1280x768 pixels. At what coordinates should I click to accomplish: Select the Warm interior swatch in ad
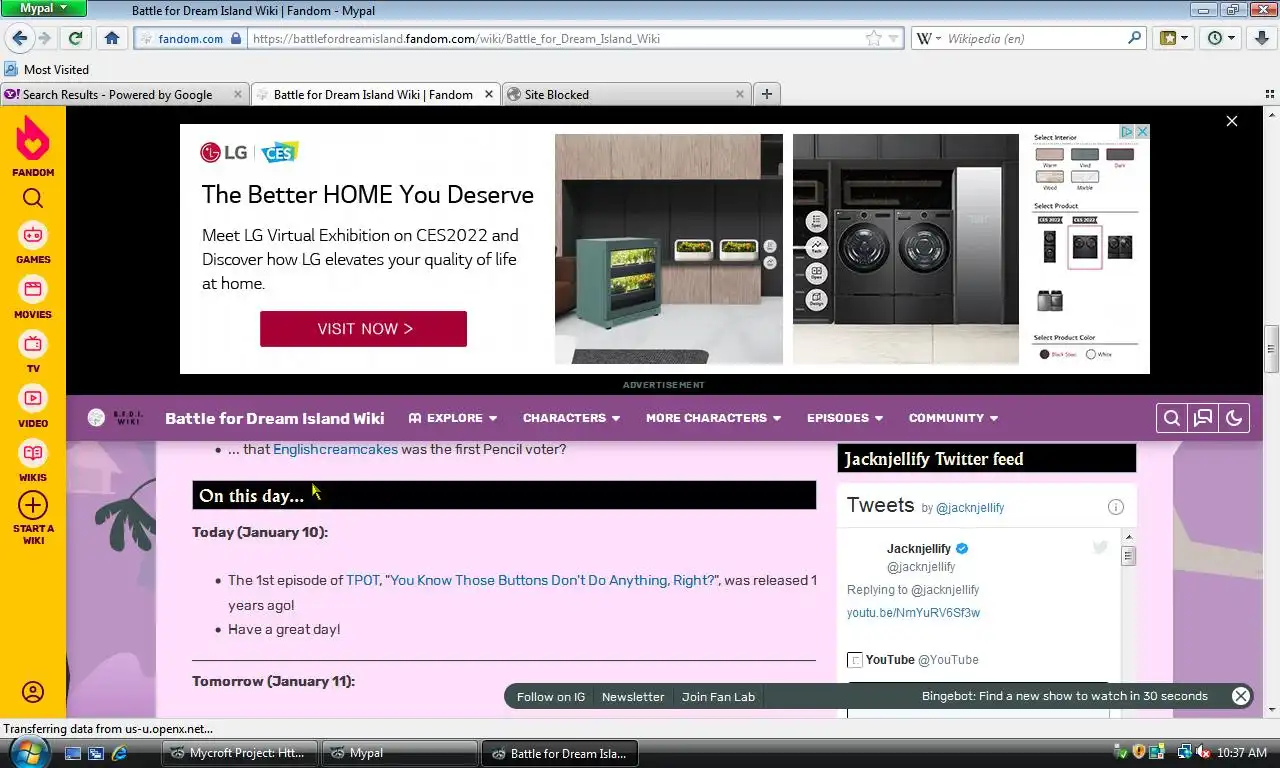coord(1049,156)
